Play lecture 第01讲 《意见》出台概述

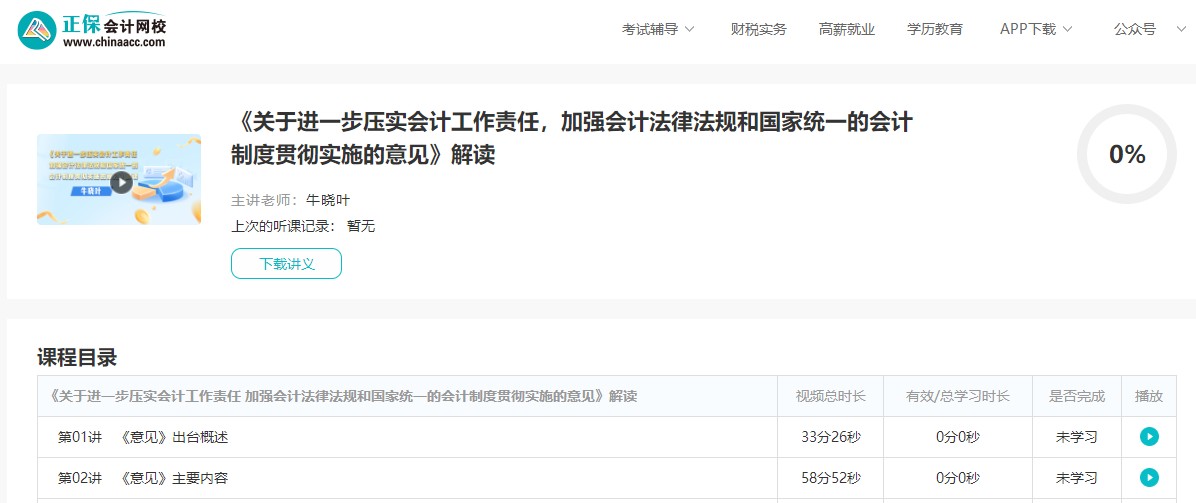1149,437
